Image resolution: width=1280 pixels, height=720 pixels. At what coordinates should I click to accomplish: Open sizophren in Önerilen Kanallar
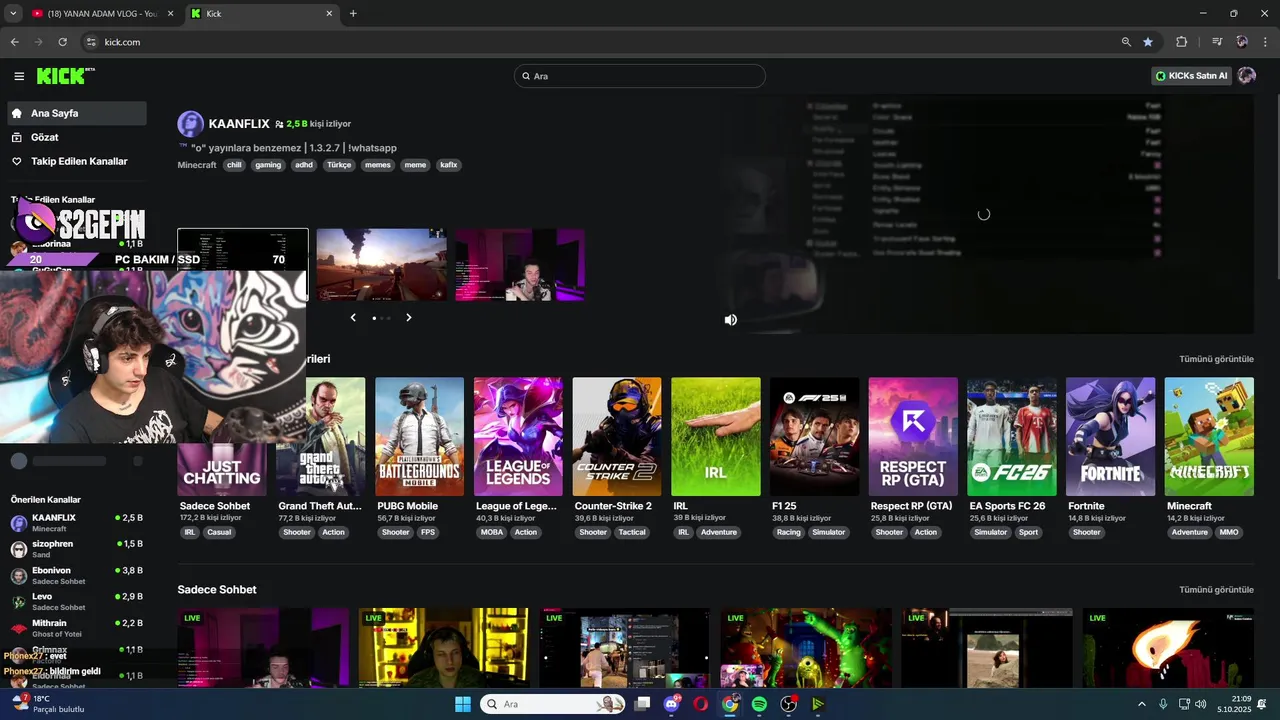click(77, 549)
